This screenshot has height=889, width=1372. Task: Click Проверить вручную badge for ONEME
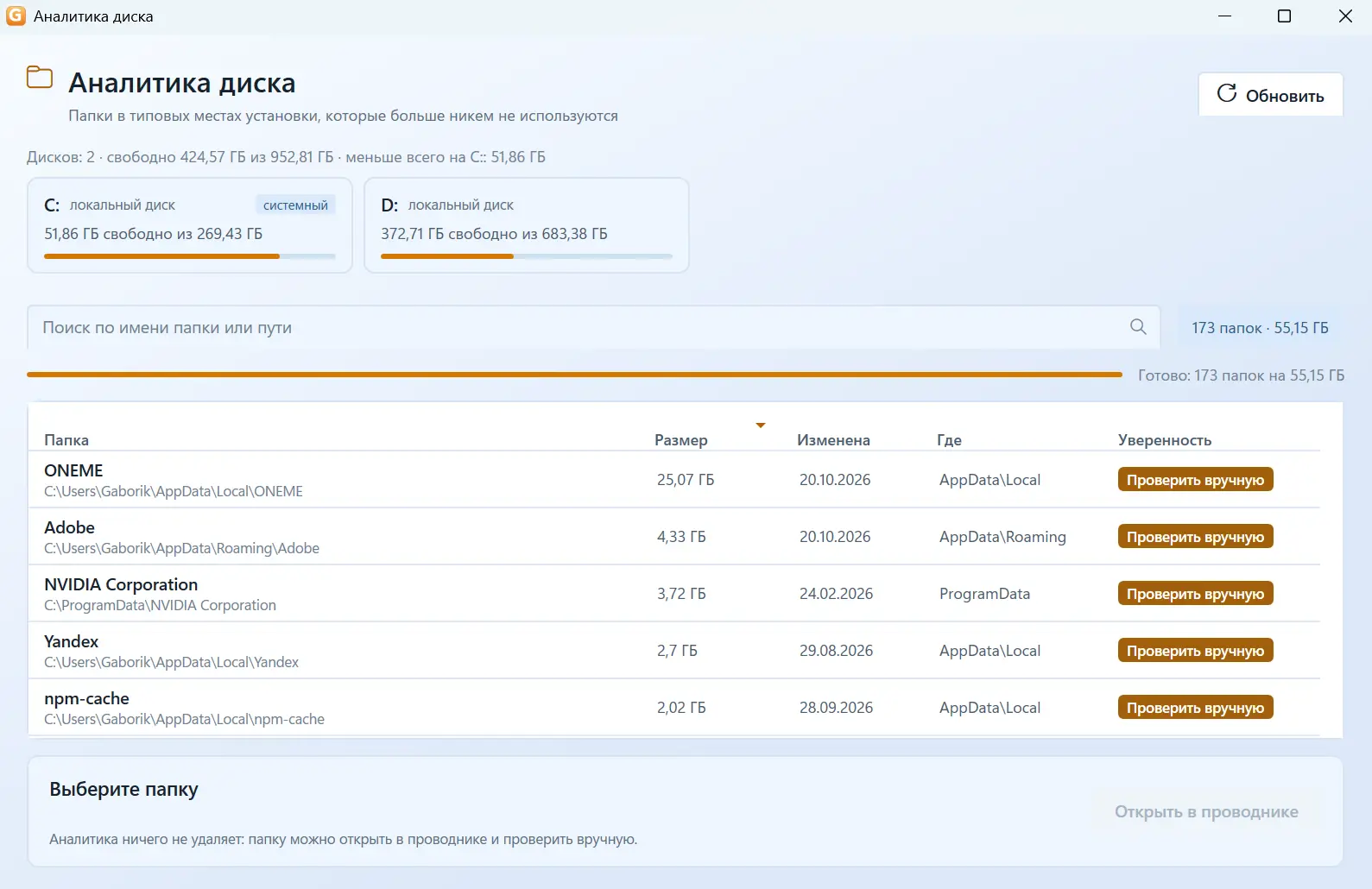[1195, 480]
